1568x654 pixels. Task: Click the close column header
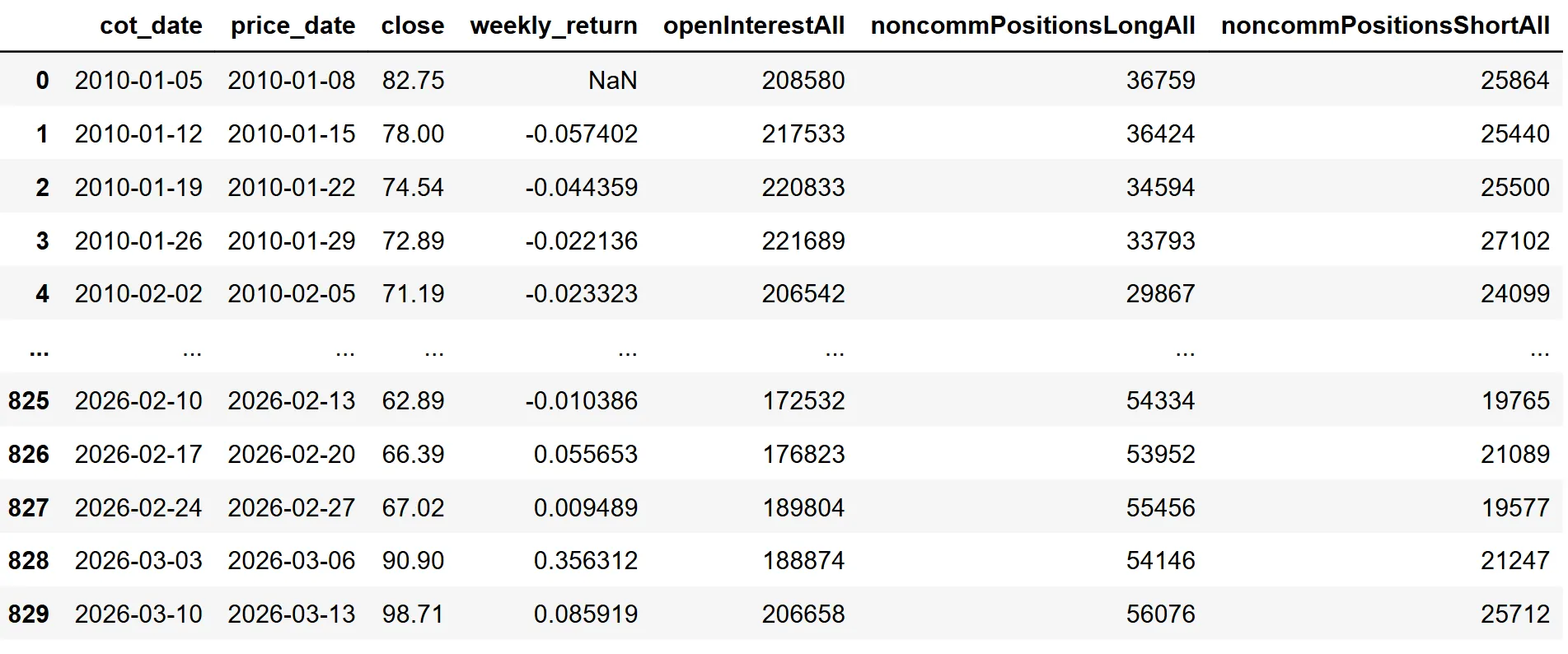click(x=412, y=26)
